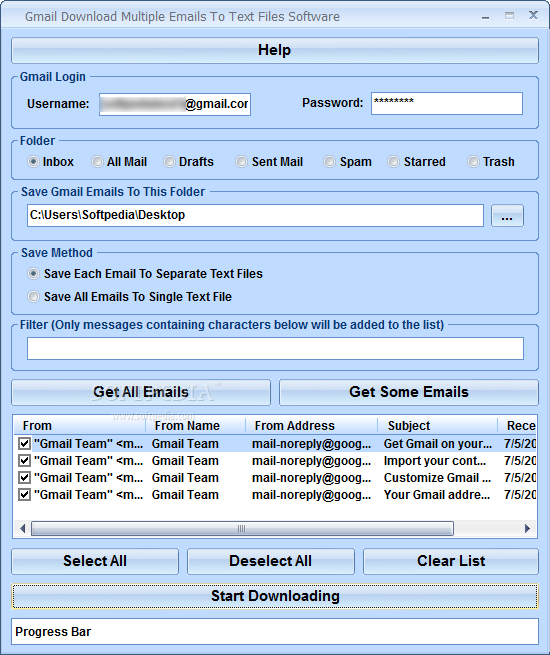Viewport: 550px width, 655px height.
Task: Click right arrow of list scrollbar
Action: pos(527,529)
